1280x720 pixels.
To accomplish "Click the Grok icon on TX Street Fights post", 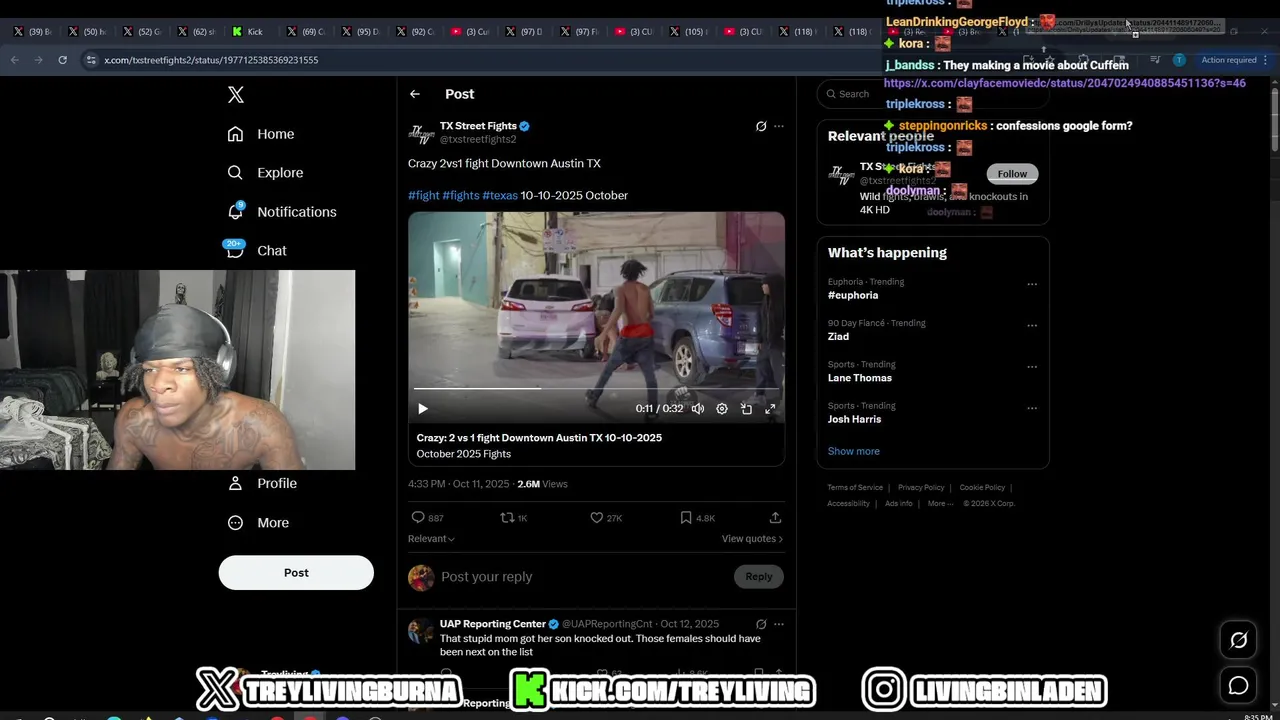I will (761, 126).
